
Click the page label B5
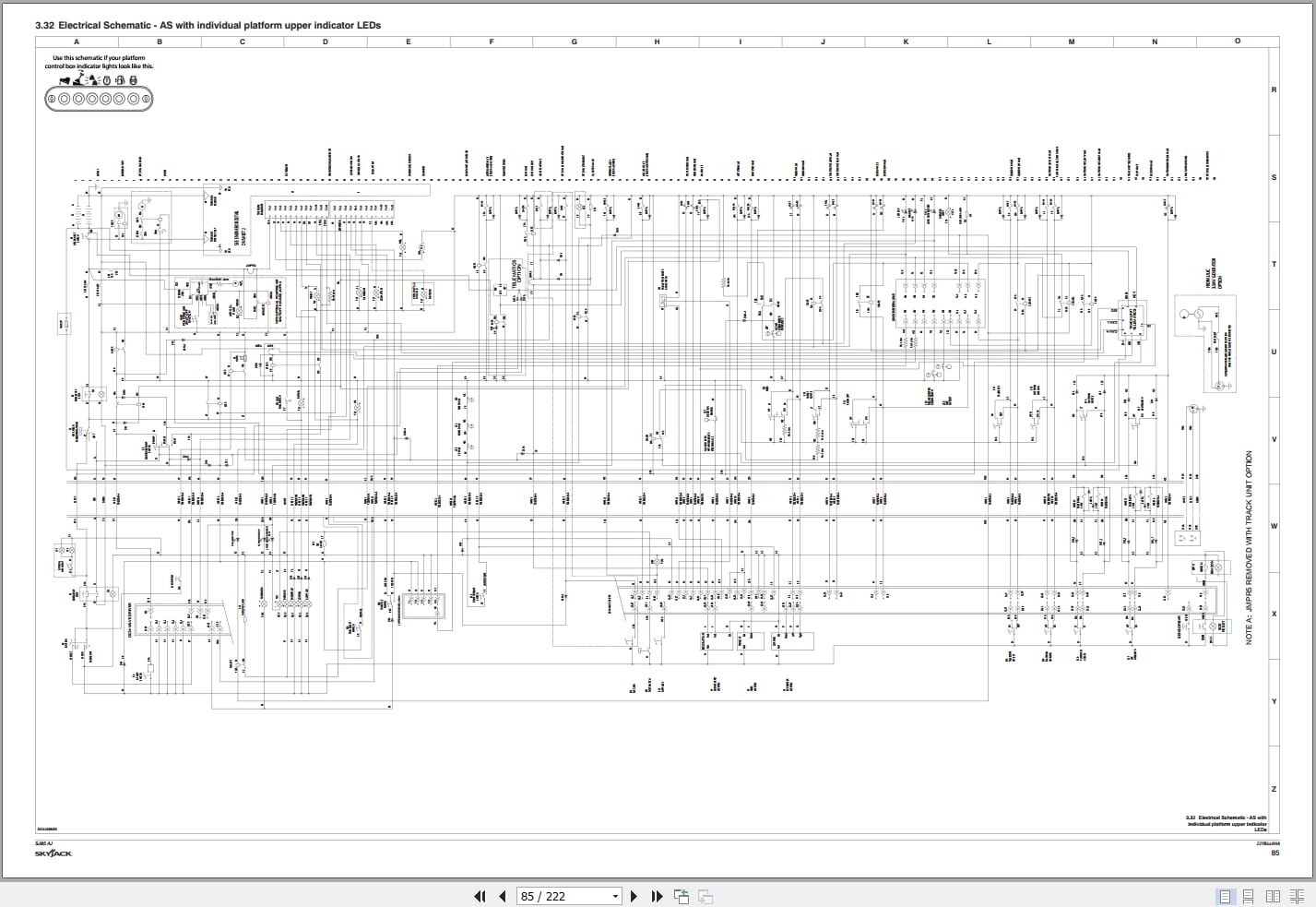click(1275, 853)
